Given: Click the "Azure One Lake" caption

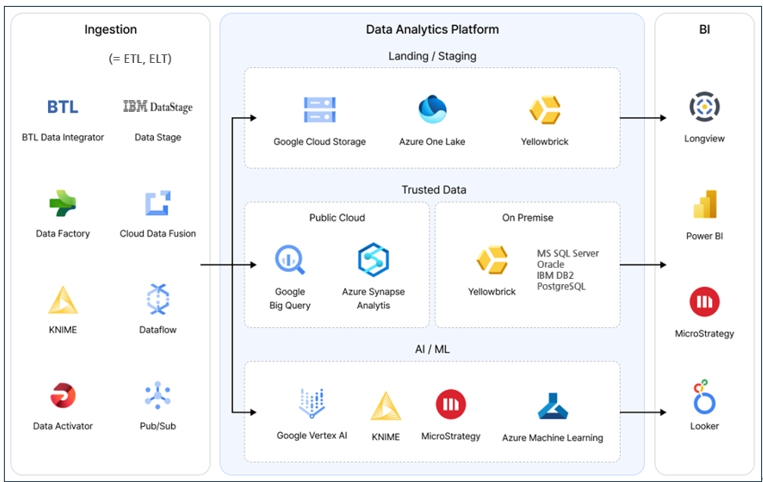Looking at the screenshot, I should [432, 142].
